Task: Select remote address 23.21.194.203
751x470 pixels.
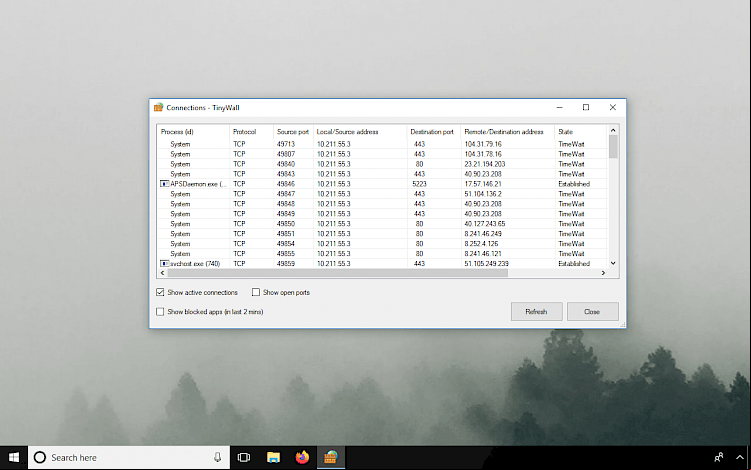Action: [x=485, y=164]
